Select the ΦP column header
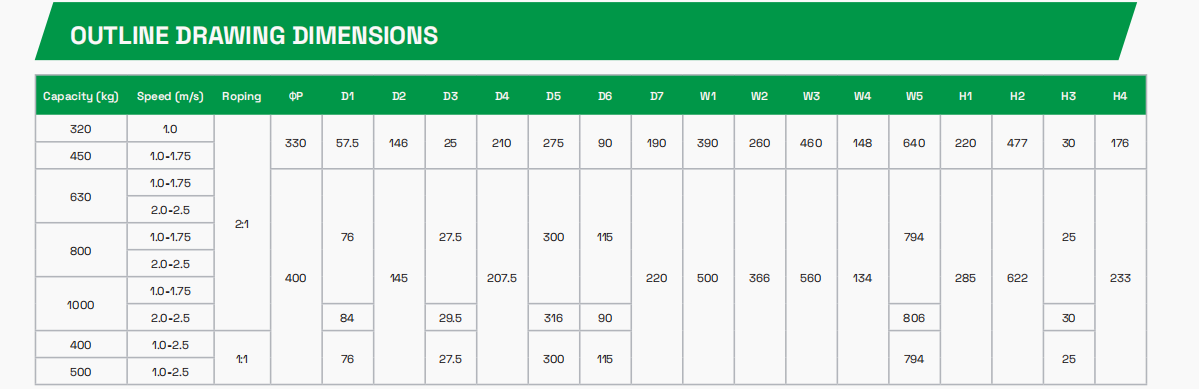 (296, 96)
